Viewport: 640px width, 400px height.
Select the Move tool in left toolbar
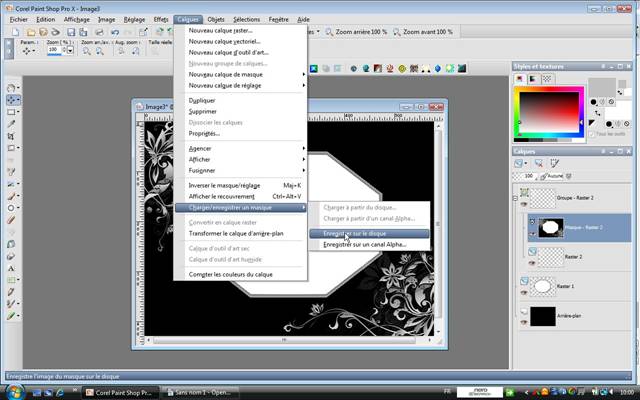click(x=12, y=100)
